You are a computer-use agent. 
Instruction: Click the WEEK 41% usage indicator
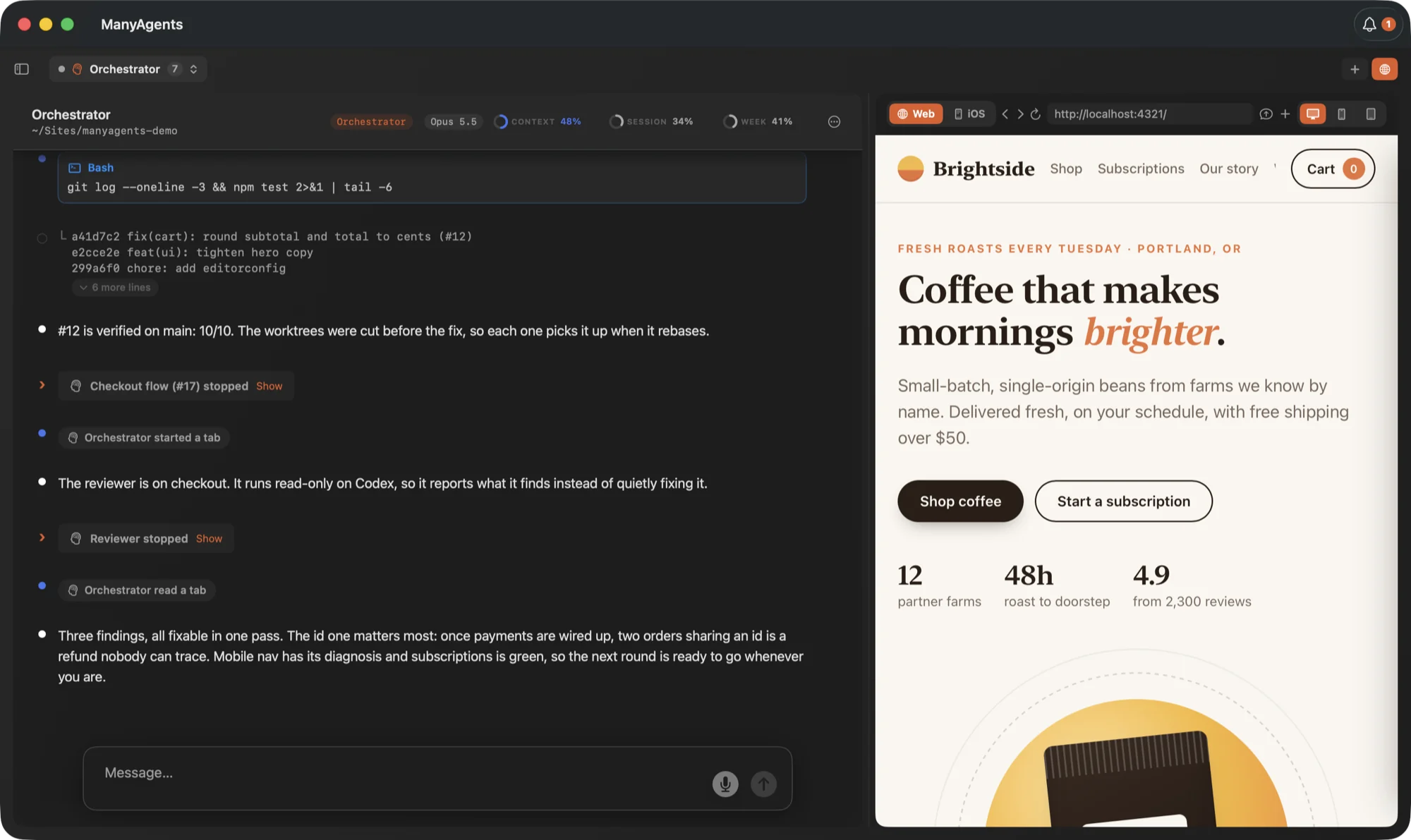(758, 121)
